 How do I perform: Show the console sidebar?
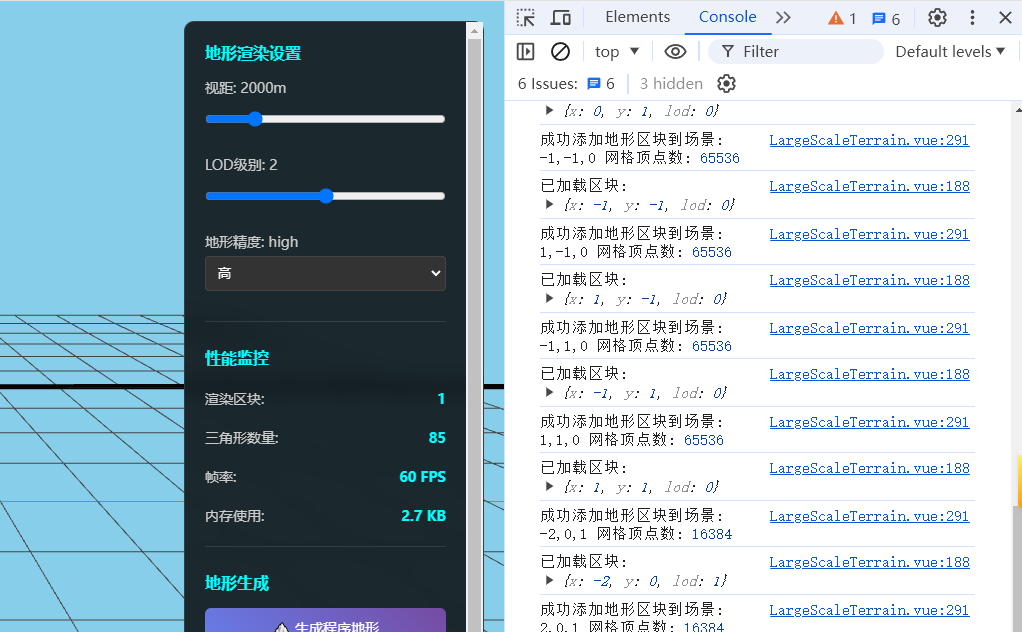pos(525,51)
